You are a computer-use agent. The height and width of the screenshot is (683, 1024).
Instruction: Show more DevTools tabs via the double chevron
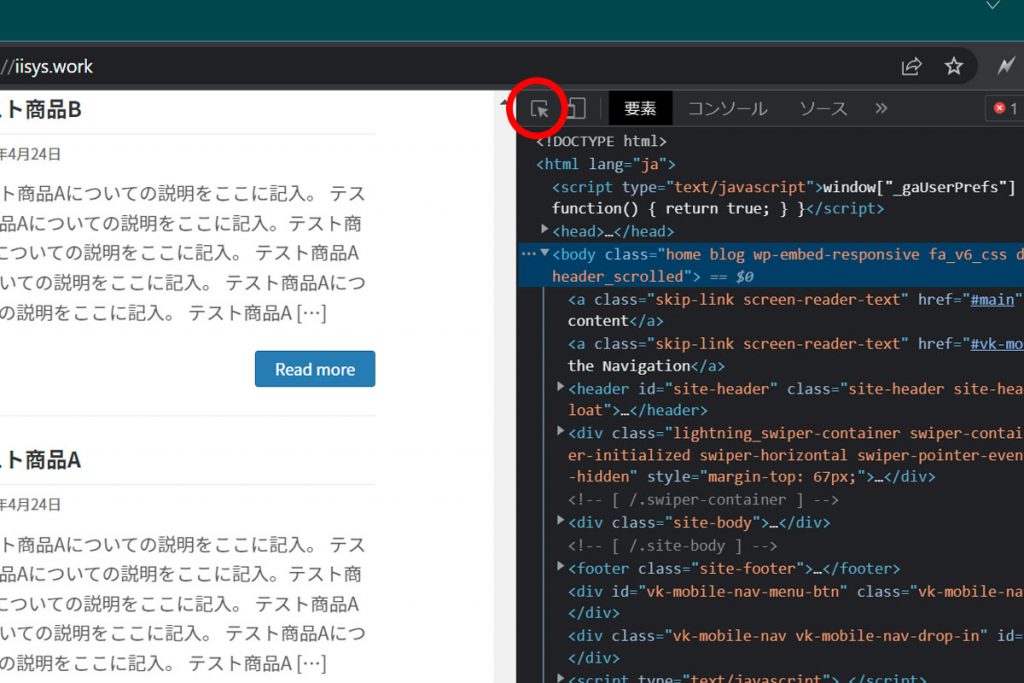pyautogui.click(x=881, y=108)
